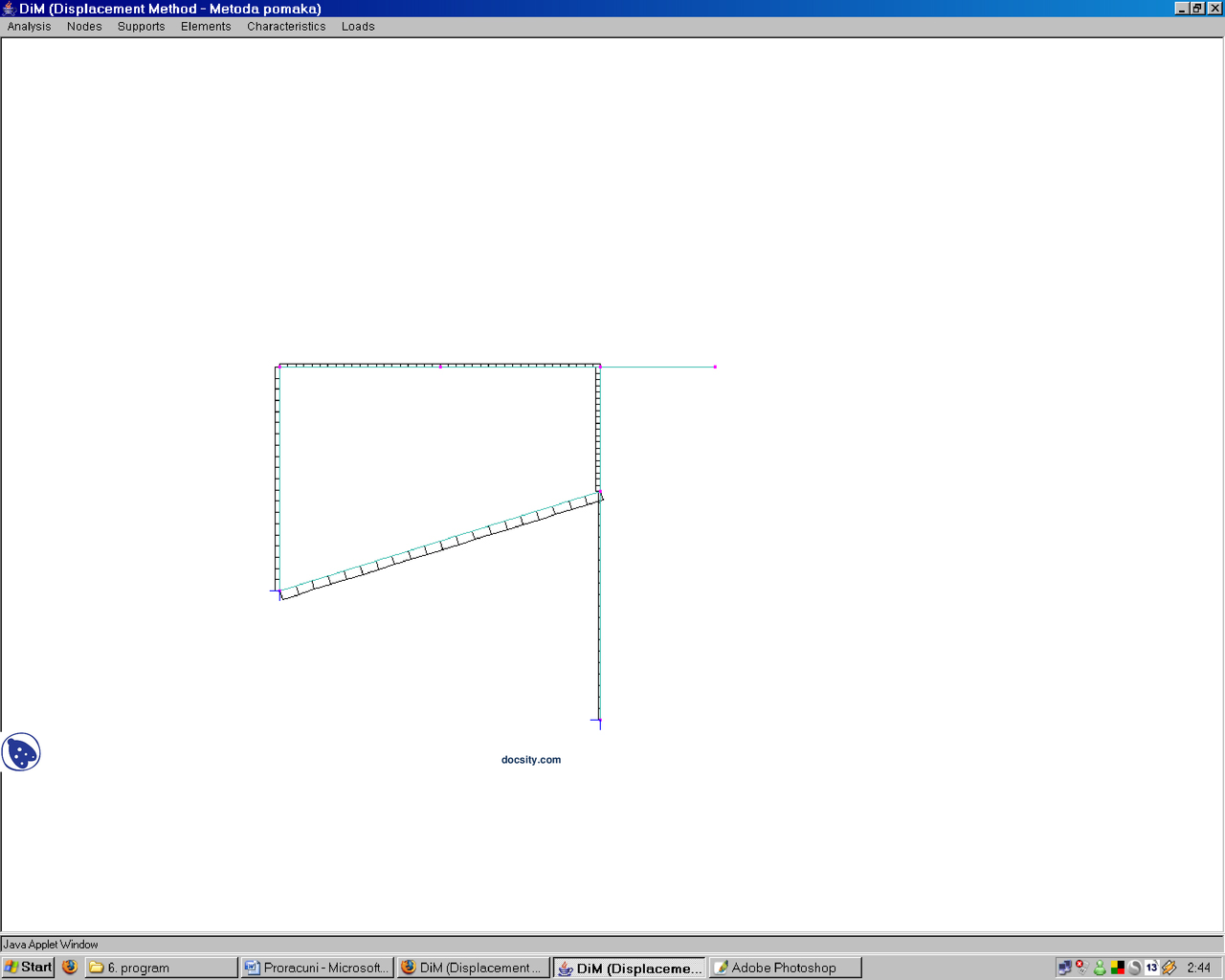Click the docsity.com link
This screenshot has height=980, width=1225.
tap(531, 760)
